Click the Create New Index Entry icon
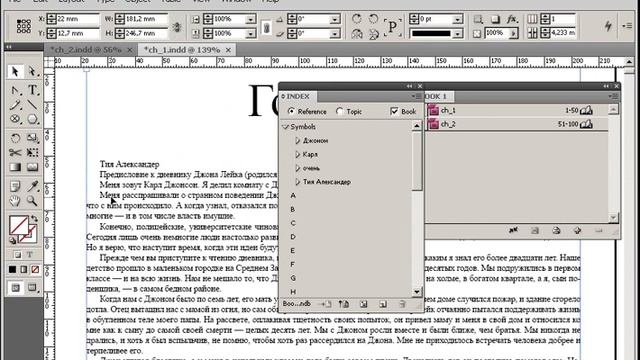 [x=382, y=304]
